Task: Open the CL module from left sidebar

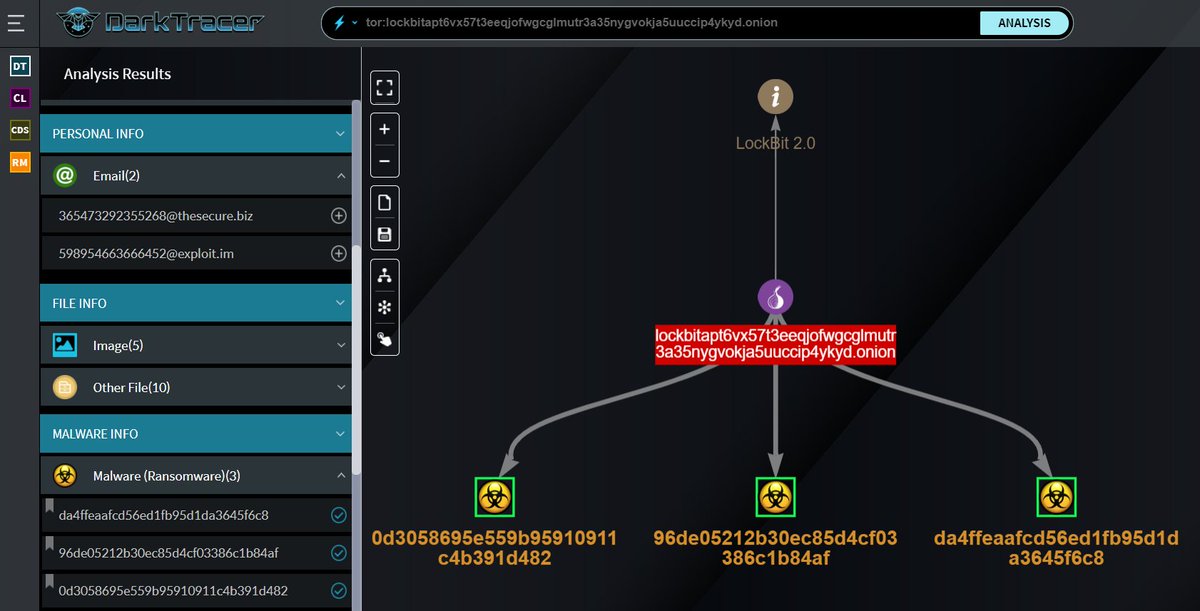Action: pyautogui.click(x=19, y=98)
